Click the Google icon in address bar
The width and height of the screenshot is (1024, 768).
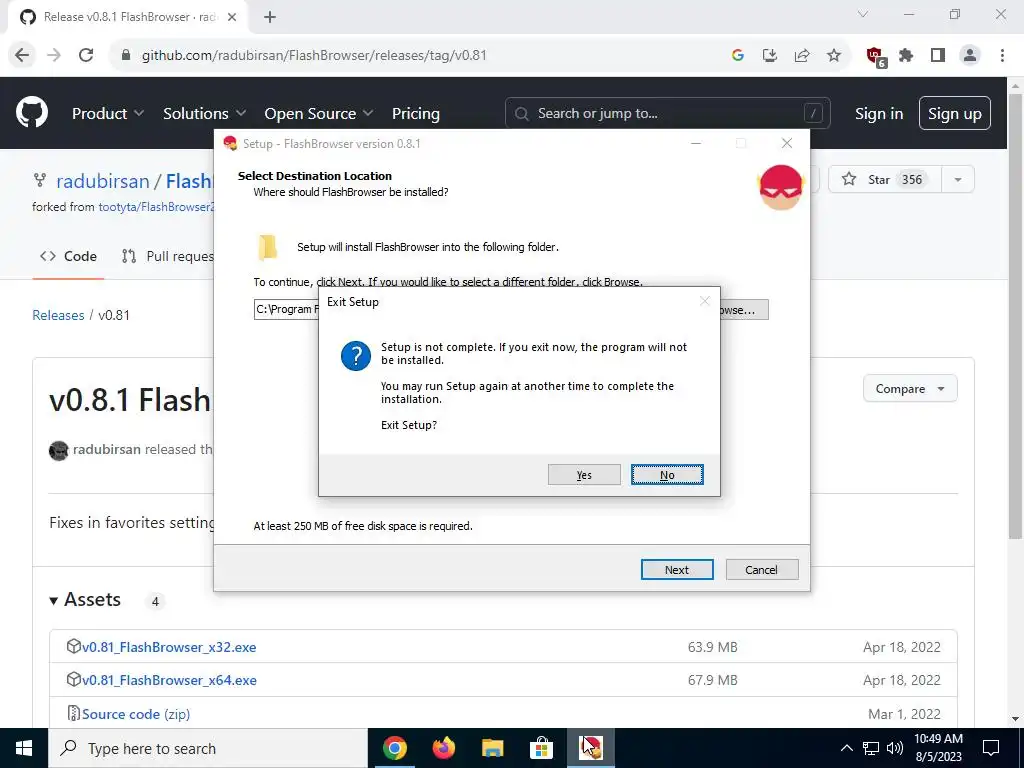tap(738, 56)
